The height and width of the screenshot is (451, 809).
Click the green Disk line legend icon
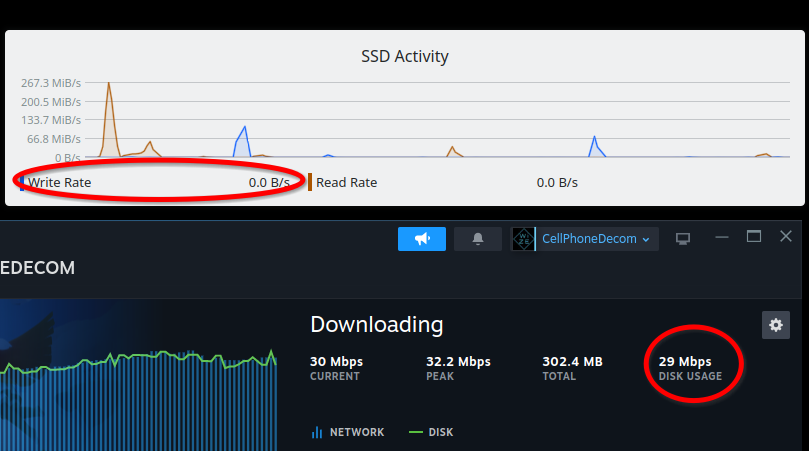[416, 432]
